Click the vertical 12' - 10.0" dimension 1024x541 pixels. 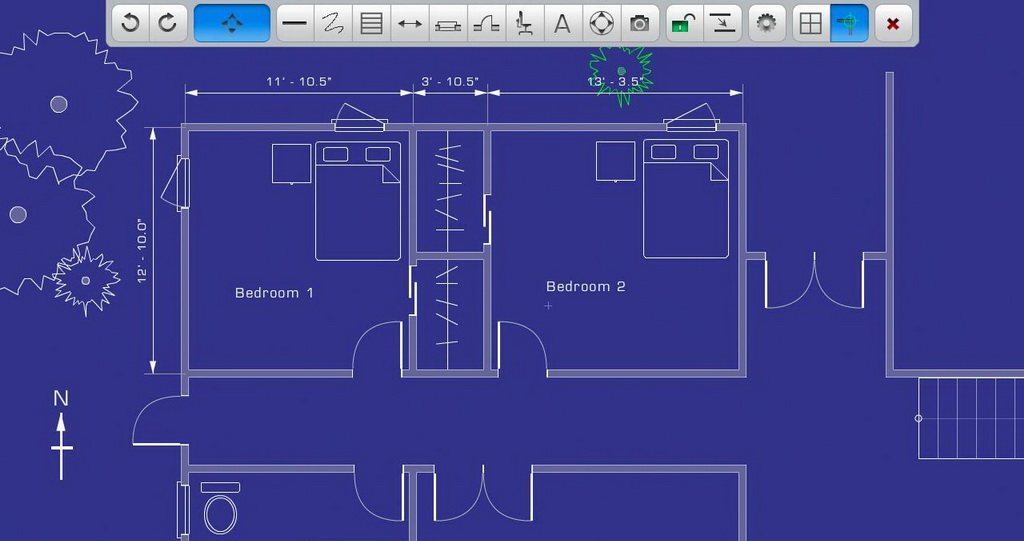143,252
